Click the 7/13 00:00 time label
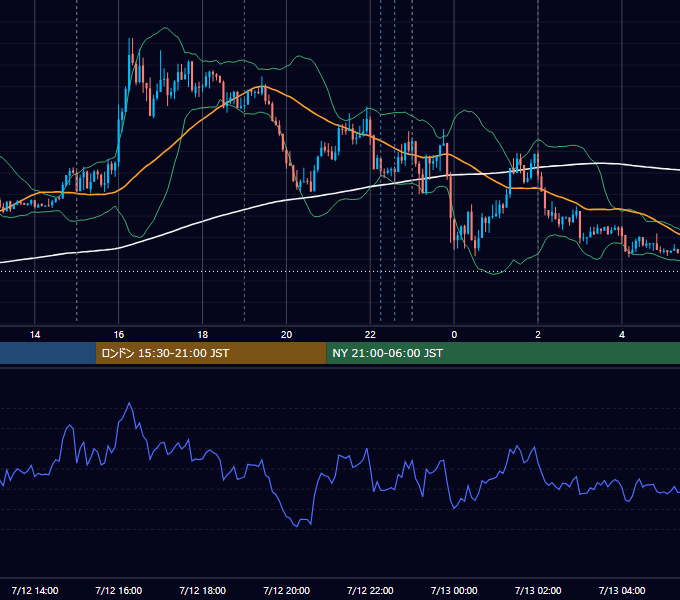The width and height of the screenshot is (680, 600). (x=454, y=590)
